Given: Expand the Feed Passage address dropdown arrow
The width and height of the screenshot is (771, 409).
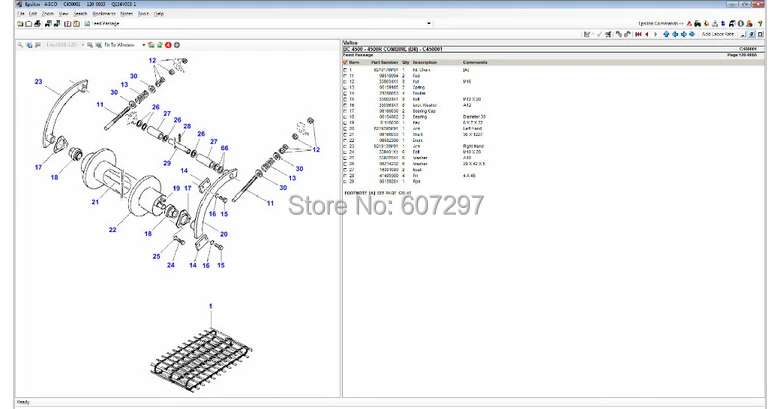Looking at the screenshot, I should click(429, 23).
